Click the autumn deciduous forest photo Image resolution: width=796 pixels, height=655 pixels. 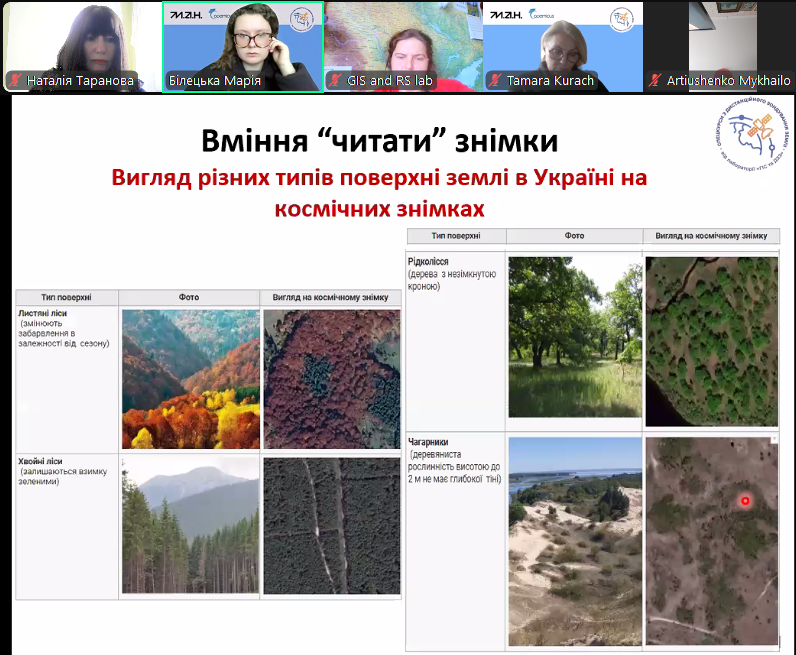click(191, 379)
